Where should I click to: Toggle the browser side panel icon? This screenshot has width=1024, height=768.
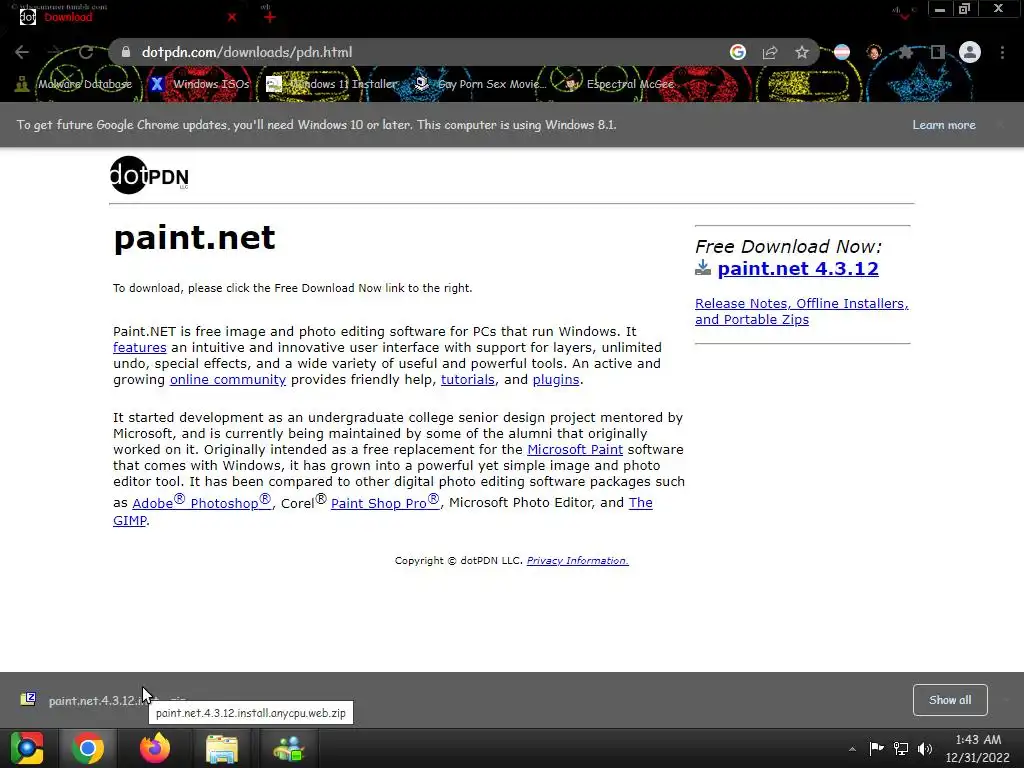tap(938, 52)
